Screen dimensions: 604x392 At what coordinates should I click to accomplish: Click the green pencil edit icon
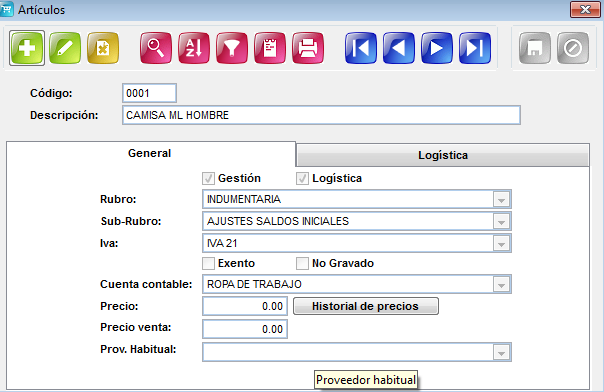click(x=65, y=48)
